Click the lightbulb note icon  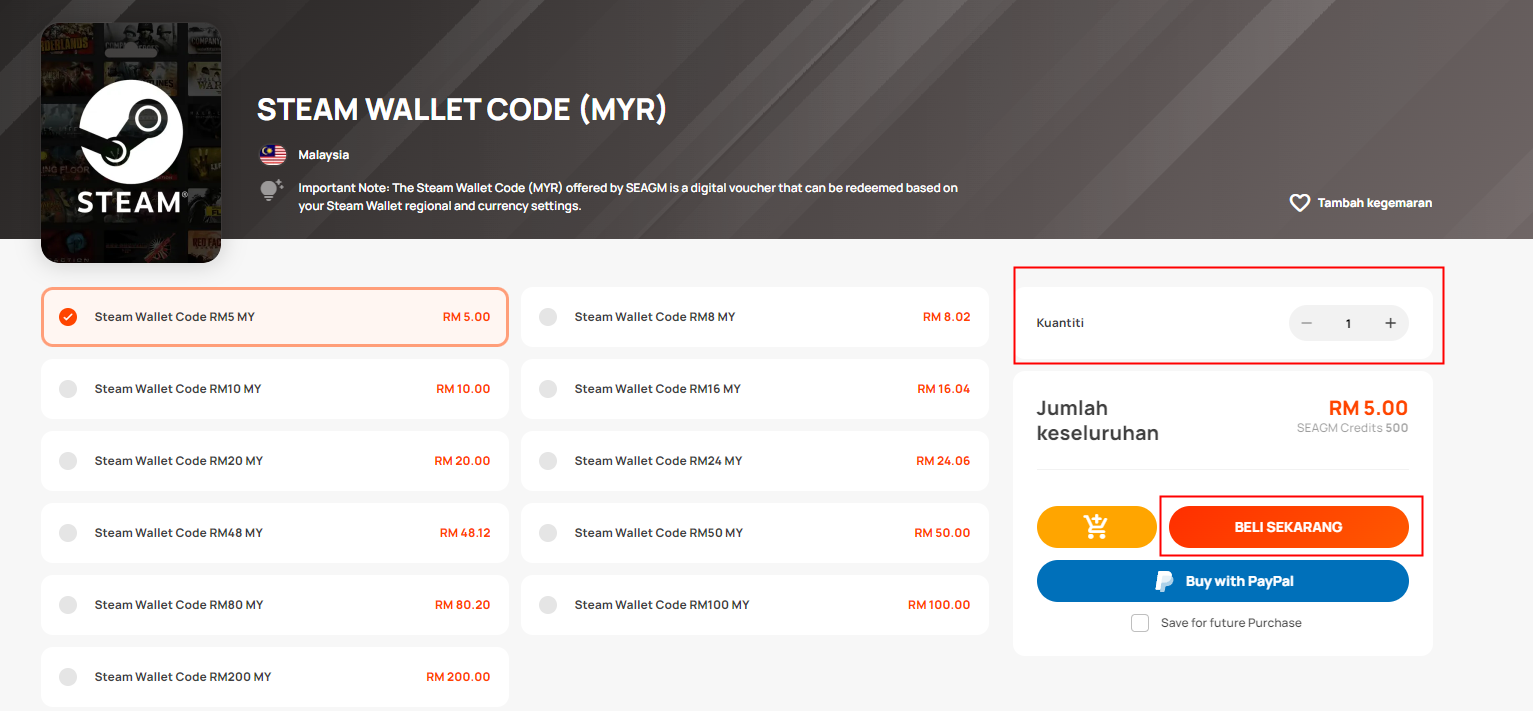(x=272, y=190)
